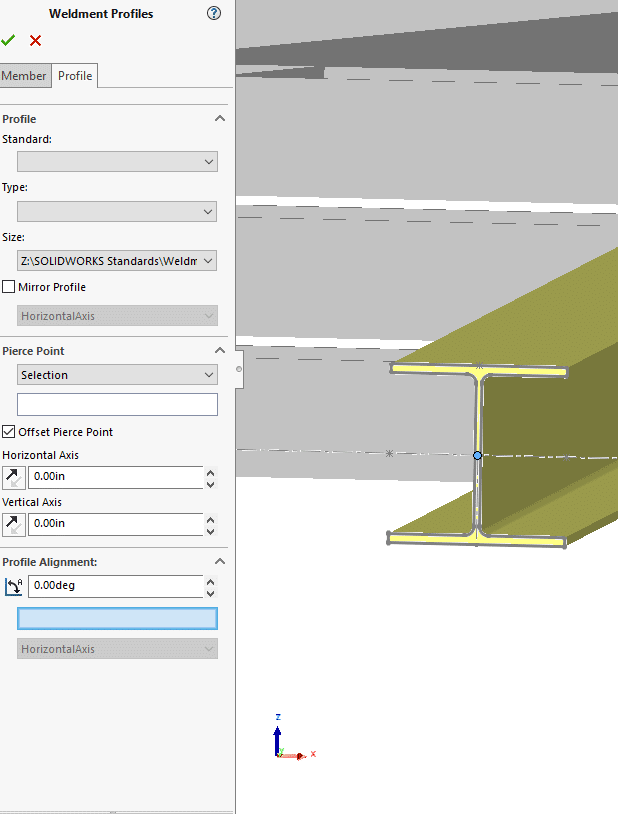The image size is (618, 814).
Task: Click the Vertical Axis offset direction icon
Action: (x=14, y=523)
